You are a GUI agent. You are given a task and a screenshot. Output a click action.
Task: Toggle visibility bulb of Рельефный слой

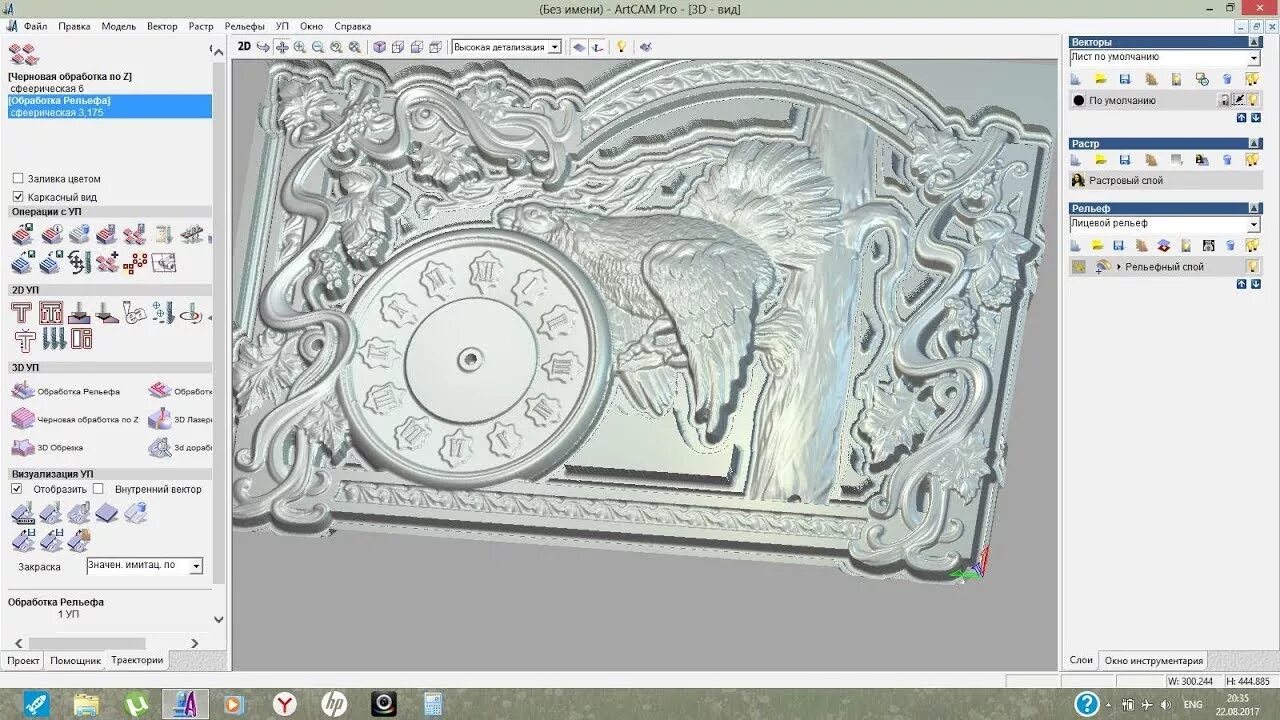1252,267
